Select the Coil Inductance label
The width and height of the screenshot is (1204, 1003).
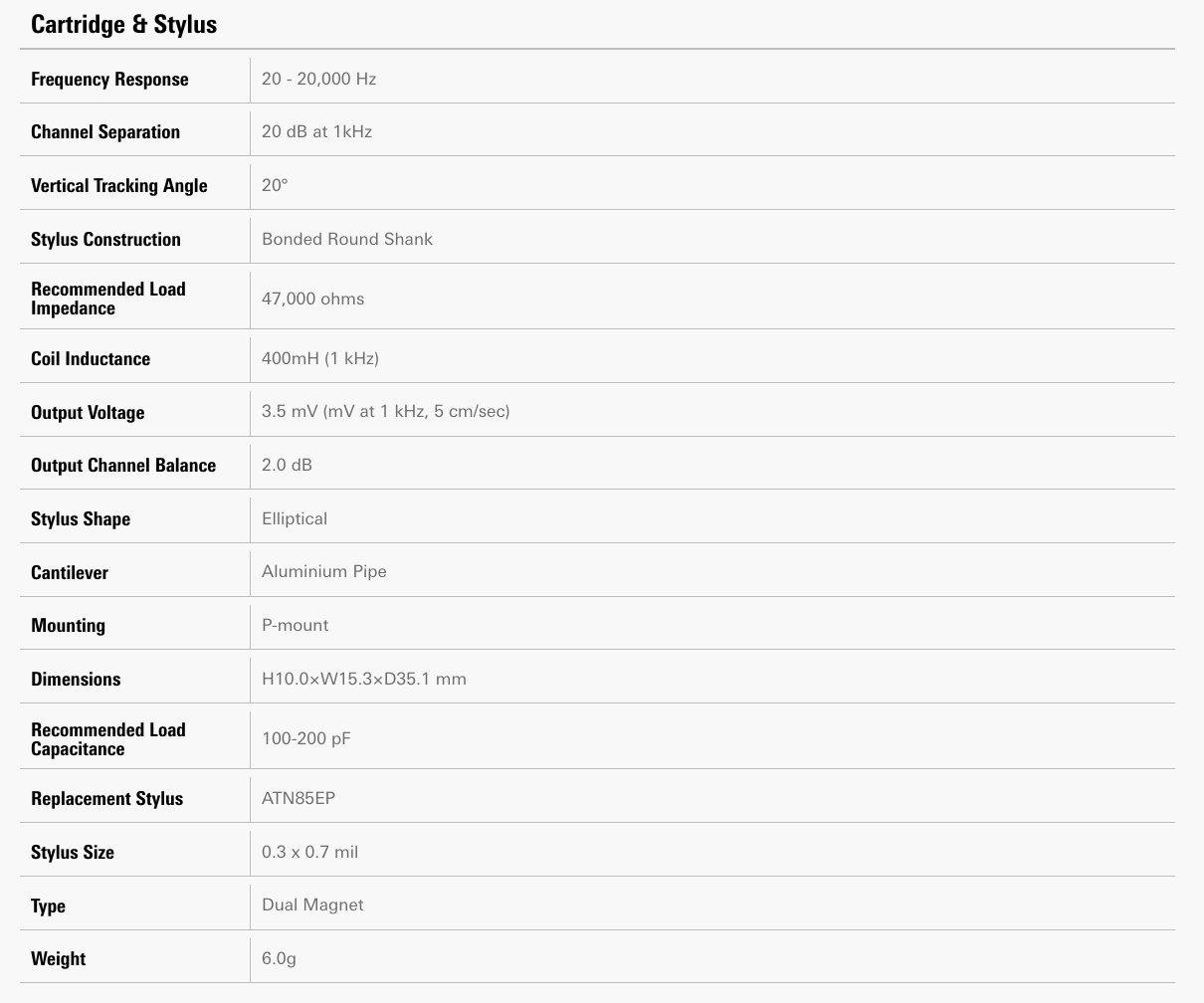pyautogui.click(x=91, y=359)
